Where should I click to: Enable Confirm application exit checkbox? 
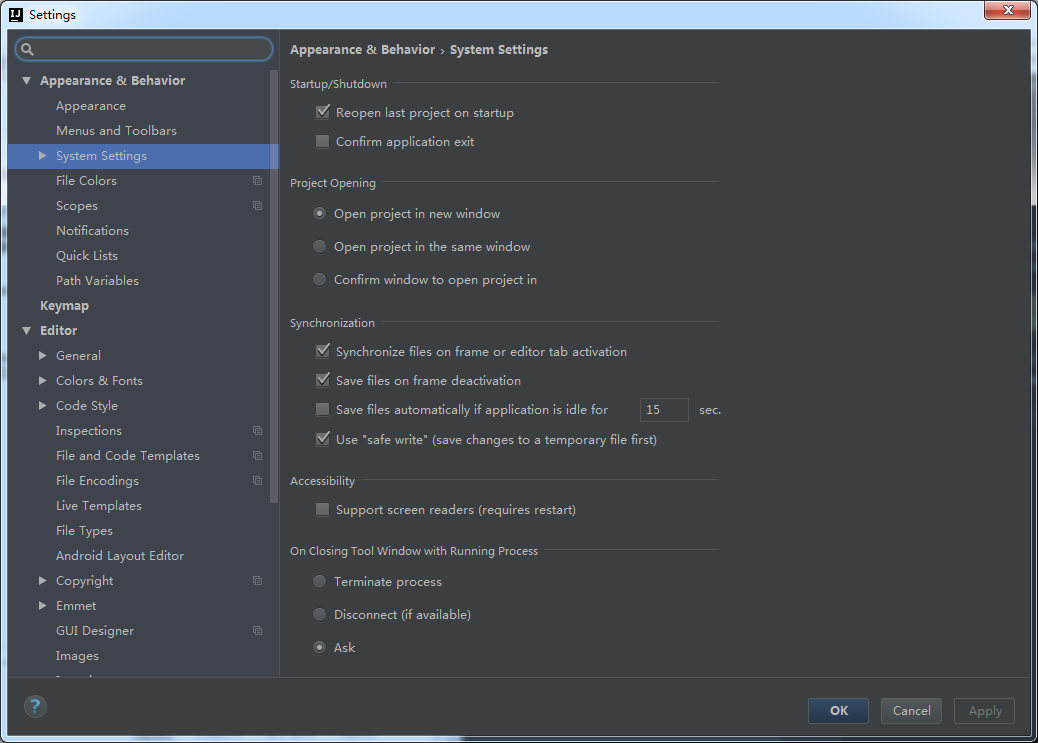[x=322, y=141]
